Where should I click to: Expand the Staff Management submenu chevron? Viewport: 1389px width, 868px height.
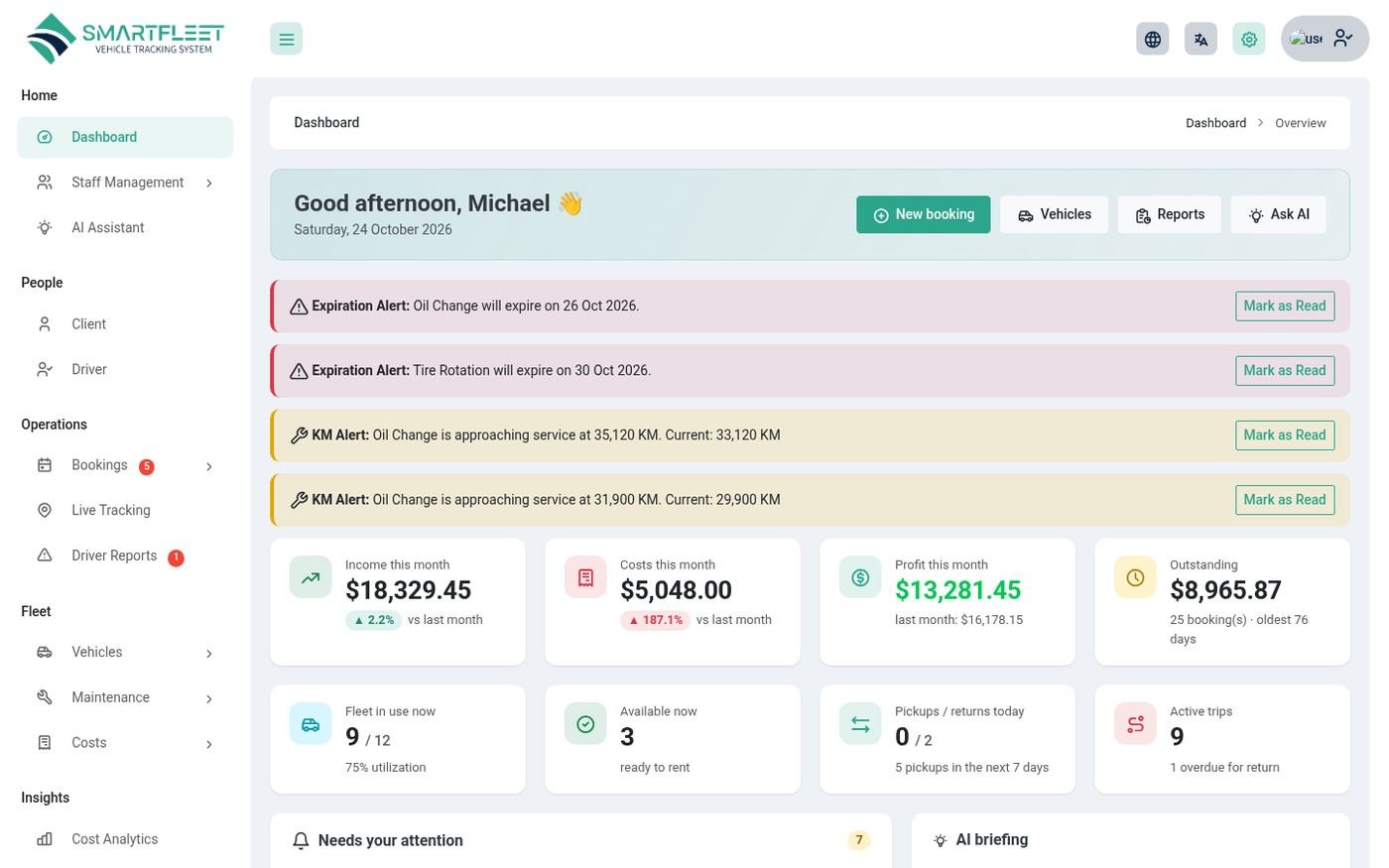[209, 184]
